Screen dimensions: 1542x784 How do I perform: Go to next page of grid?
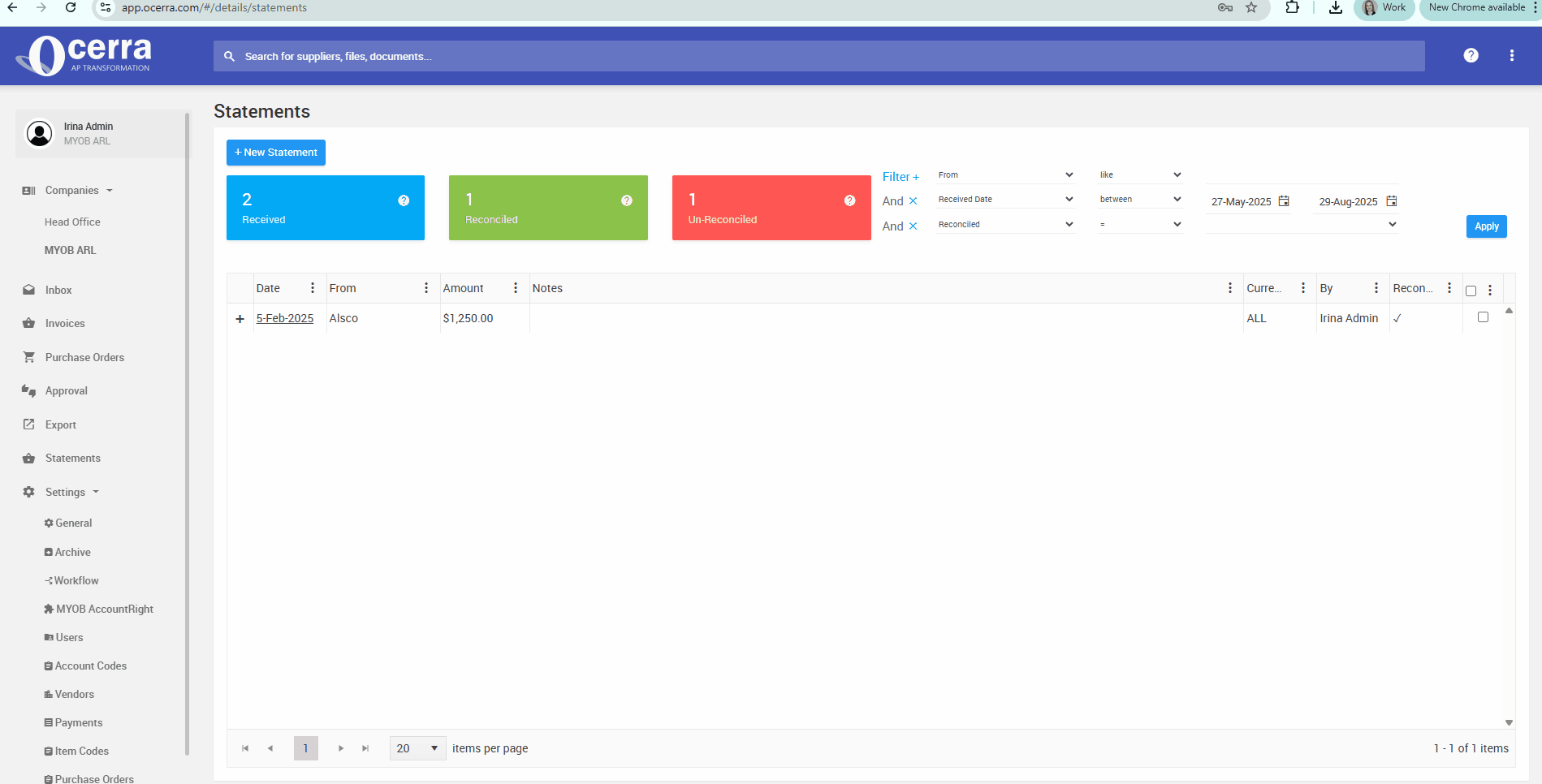click(341, 748)
